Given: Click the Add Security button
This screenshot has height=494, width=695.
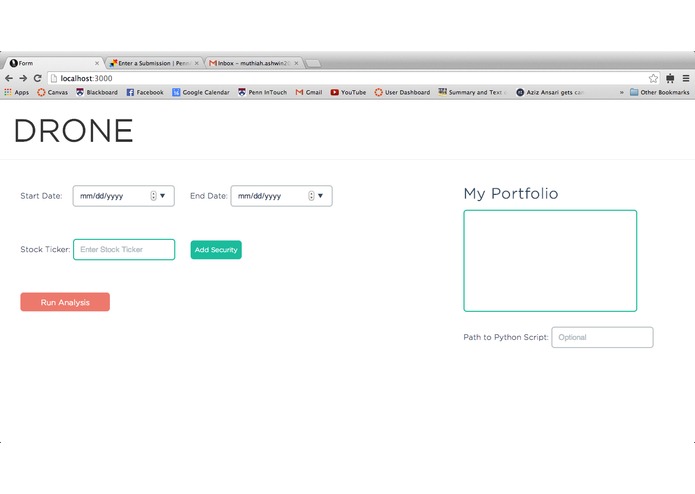Looking at the screenshot, I should (216, 250).
